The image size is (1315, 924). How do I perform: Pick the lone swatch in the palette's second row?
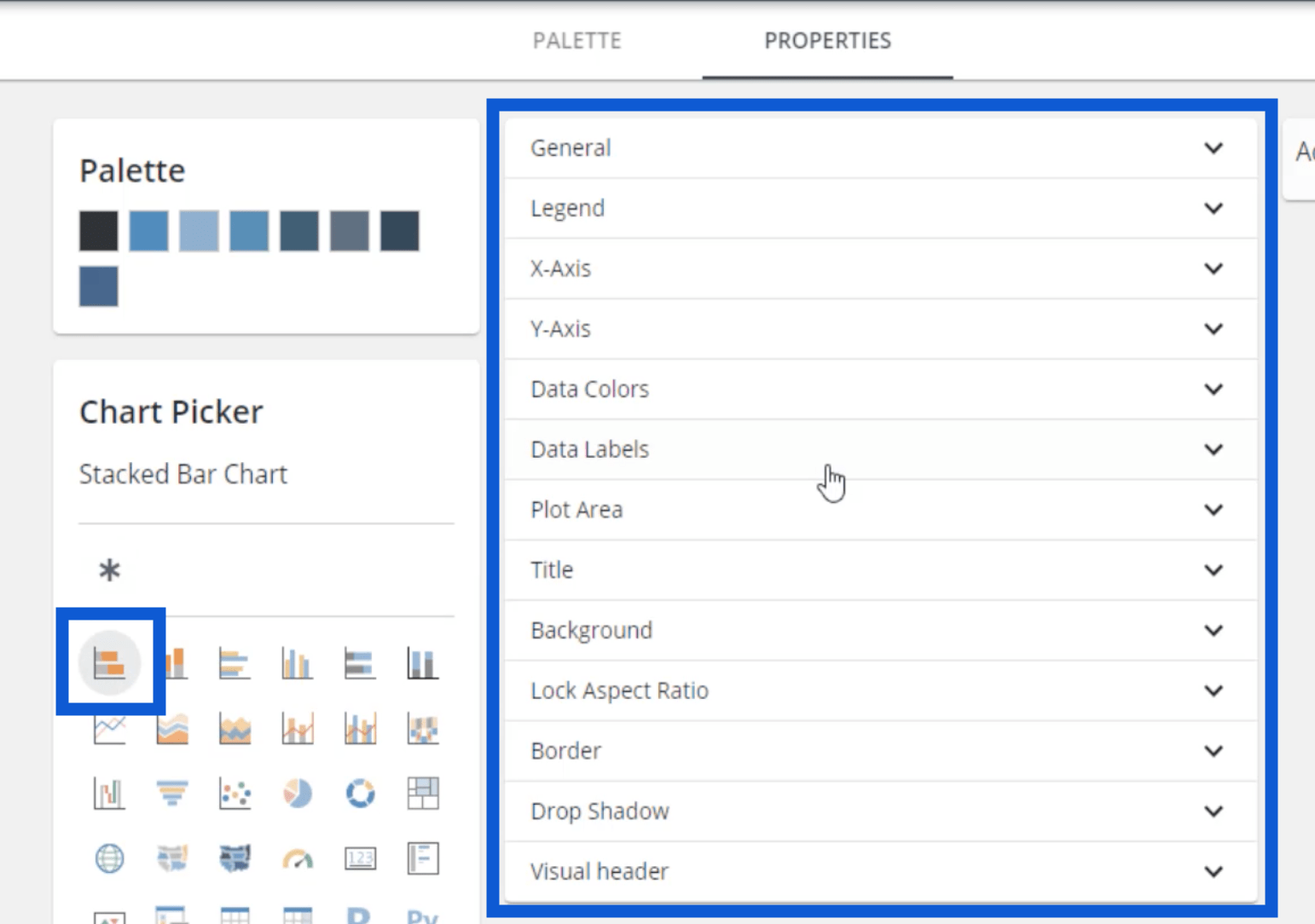pyautogui.click(x=99, y=286)
